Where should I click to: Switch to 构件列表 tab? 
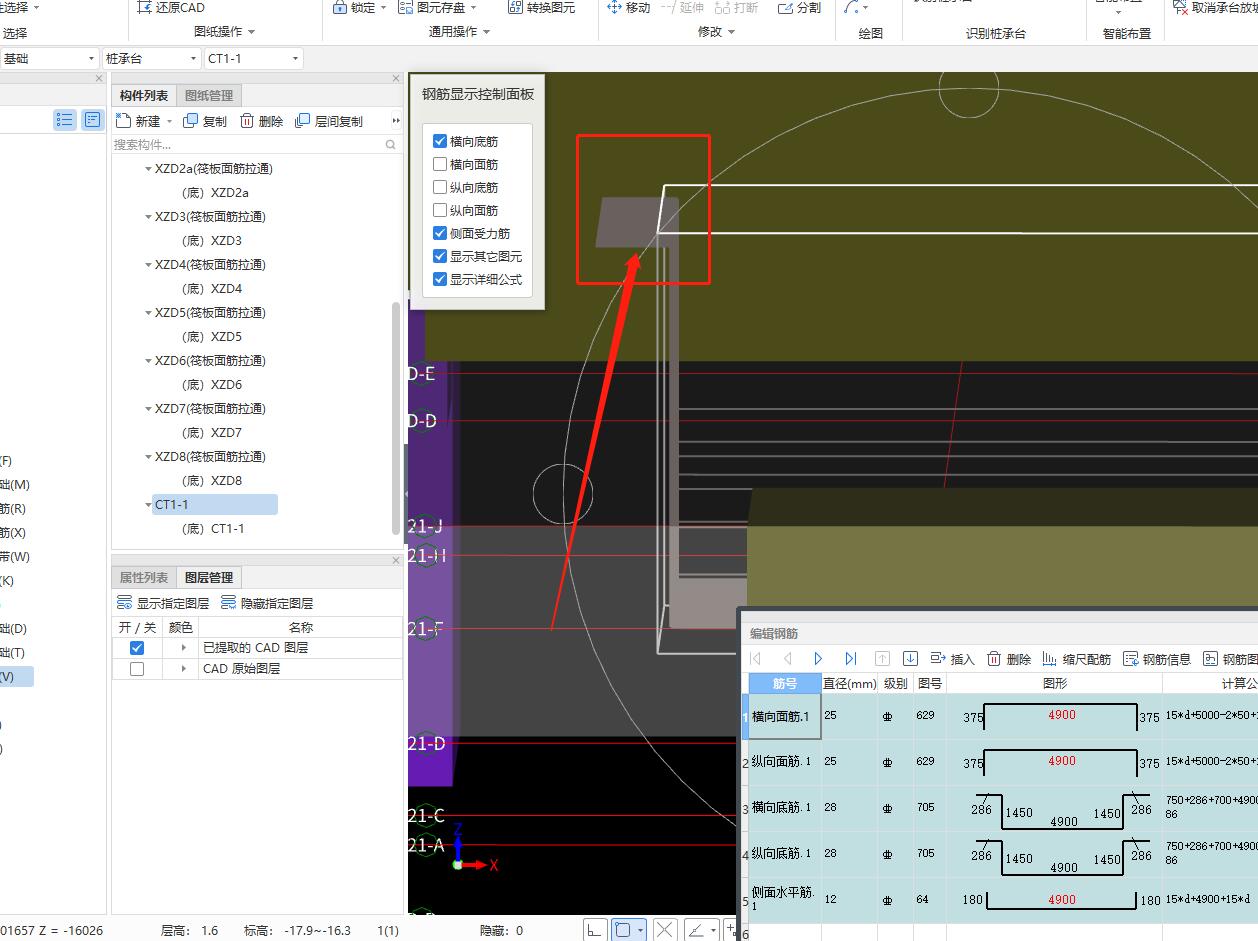point(144,96)
